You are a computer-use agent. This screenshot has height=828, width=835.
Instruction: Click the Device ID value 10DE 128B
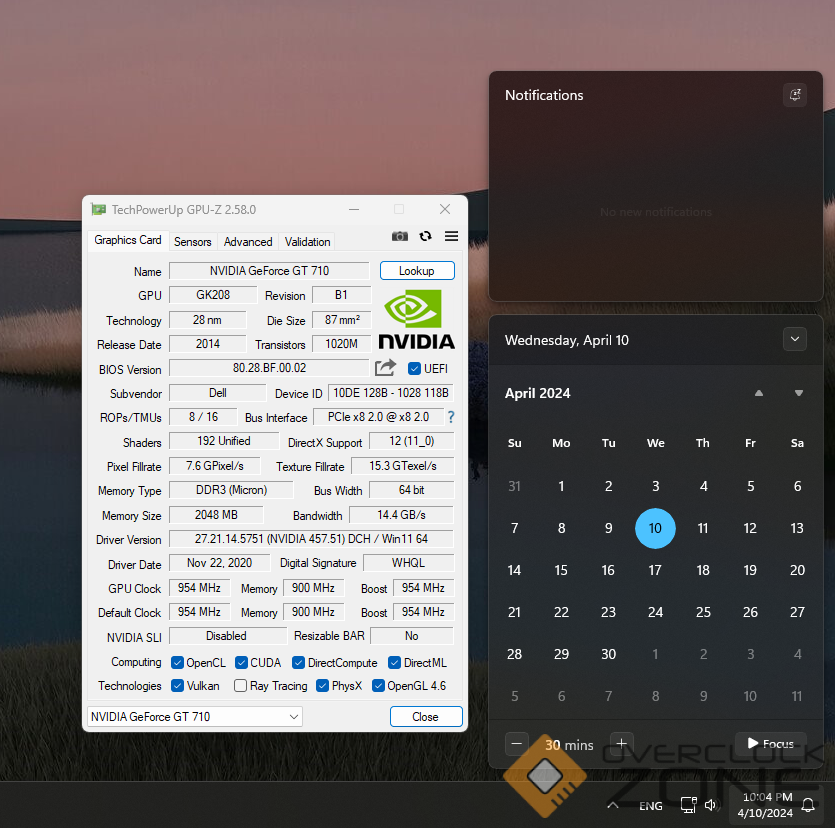click(391, 393)
